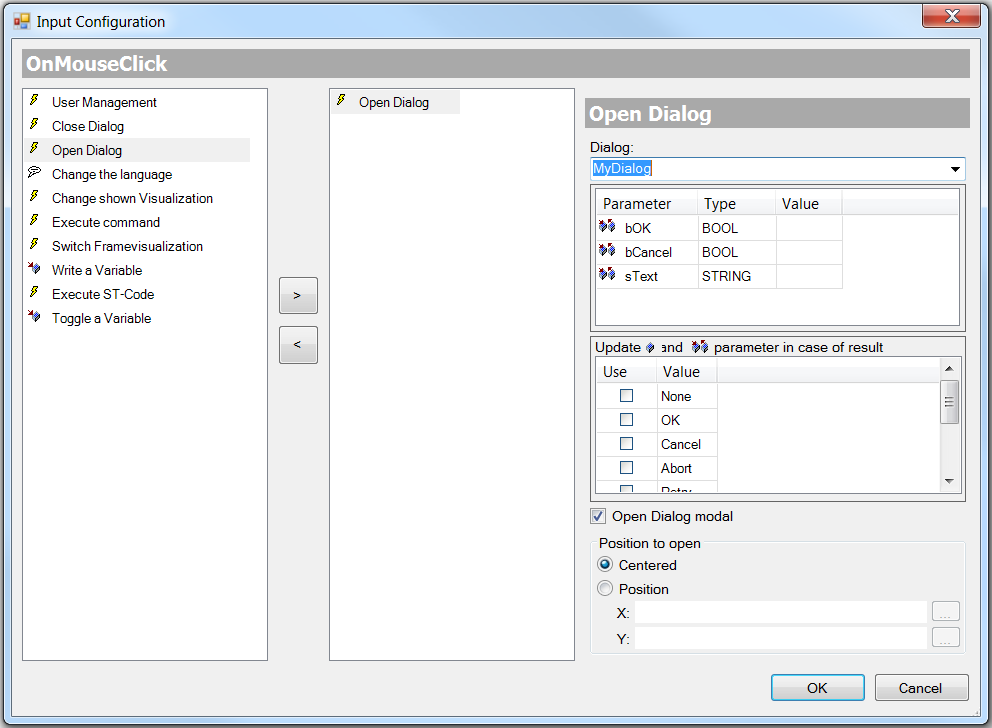Click the BOOL type cell of bOK
Screen dimensions: 992x728
pos(737,228)
